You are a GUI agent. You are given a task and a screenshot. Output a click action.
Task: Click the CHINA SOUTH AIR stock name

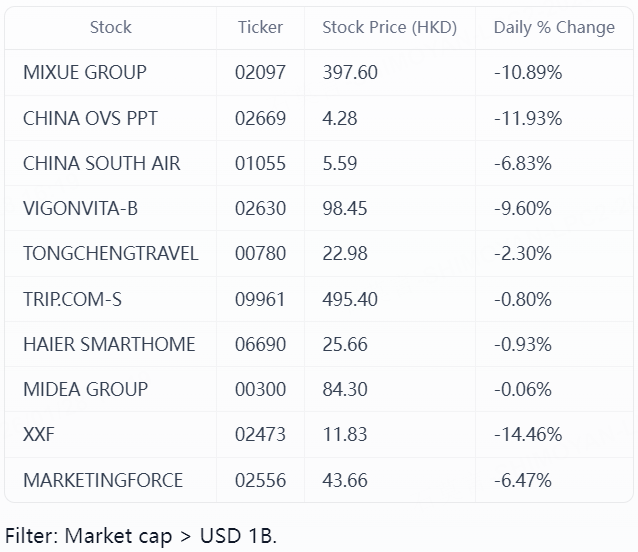[x=102, y=163]
